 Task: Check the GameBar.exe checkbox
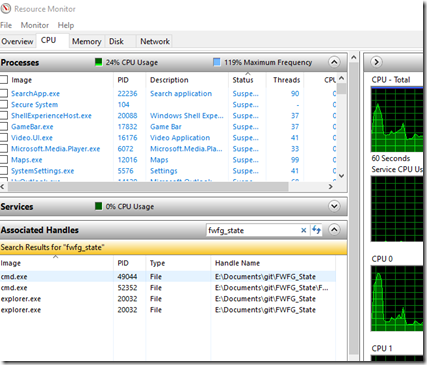tap(4, 127)
